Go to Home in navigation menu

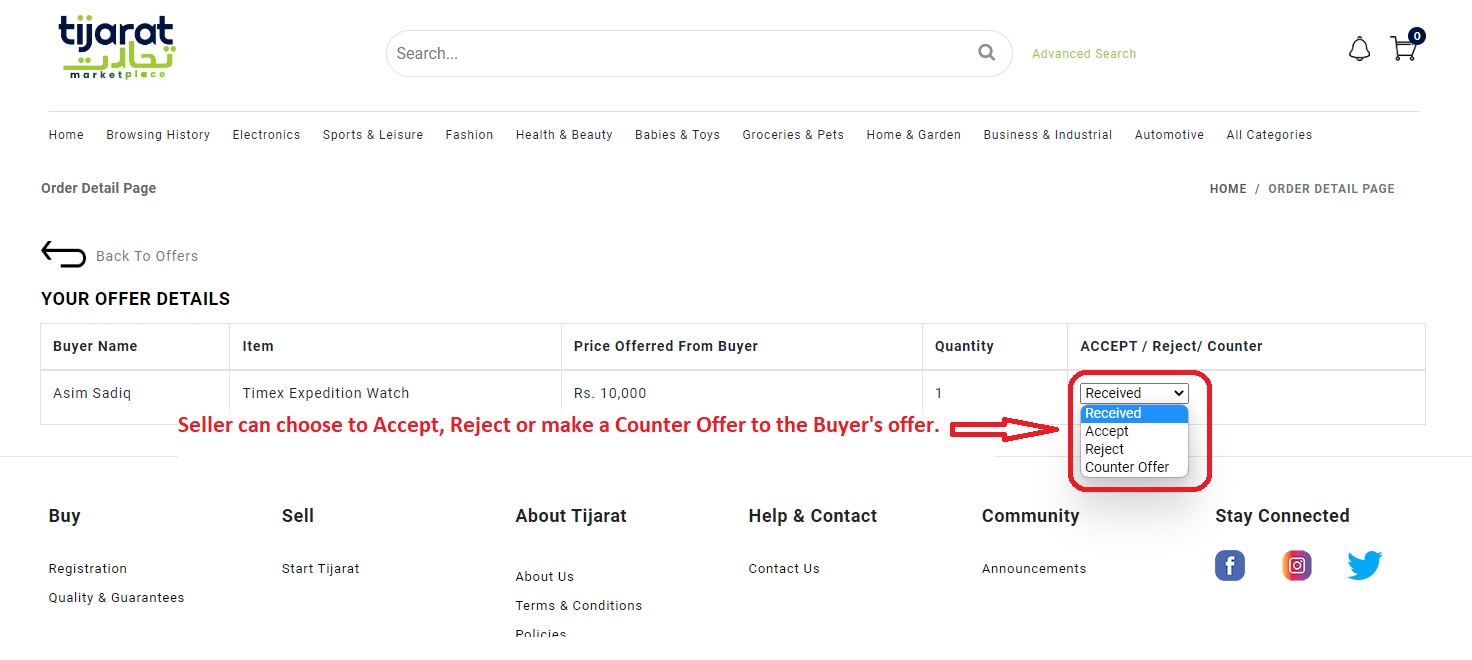[66, 135]
